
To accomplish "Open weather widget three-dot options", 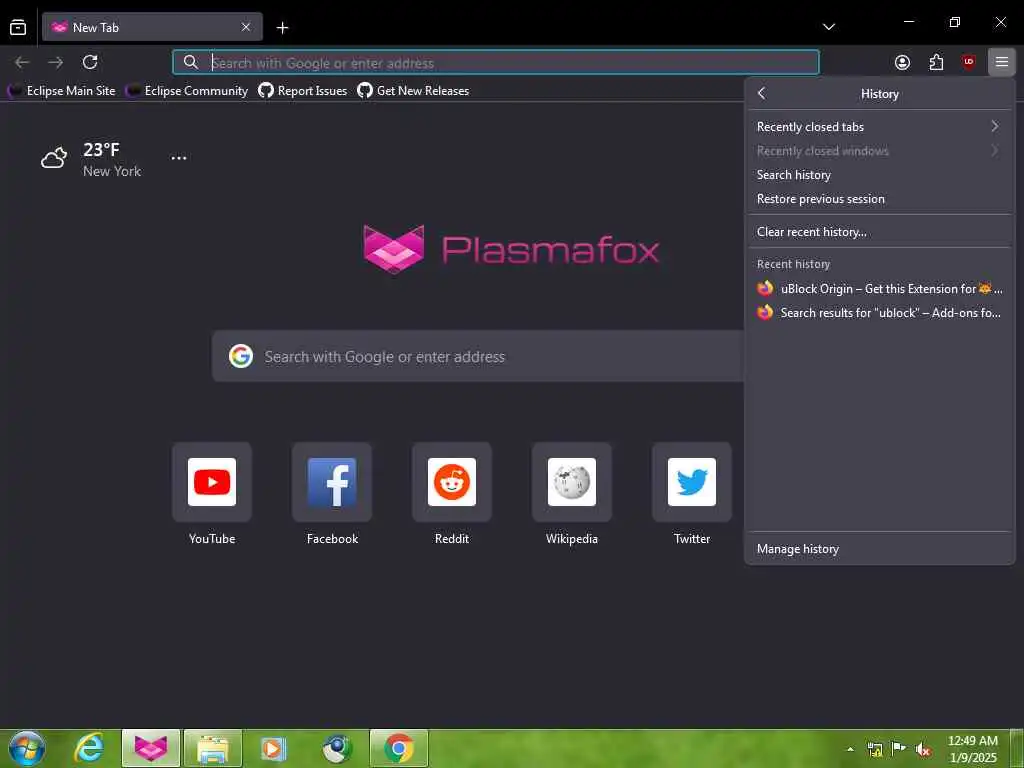I will tap(179, 158).
